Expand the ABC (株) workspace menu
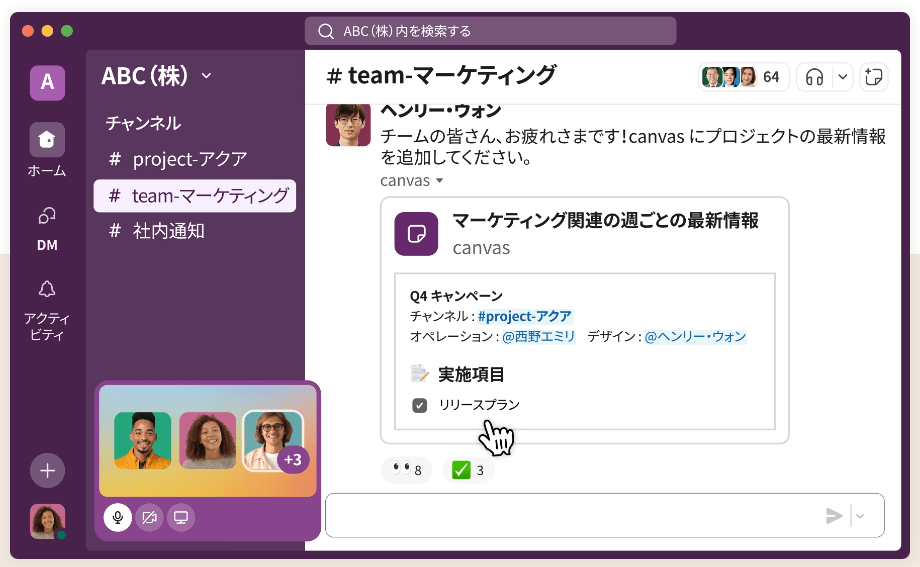920x567 pixels. tap(156, 76)
